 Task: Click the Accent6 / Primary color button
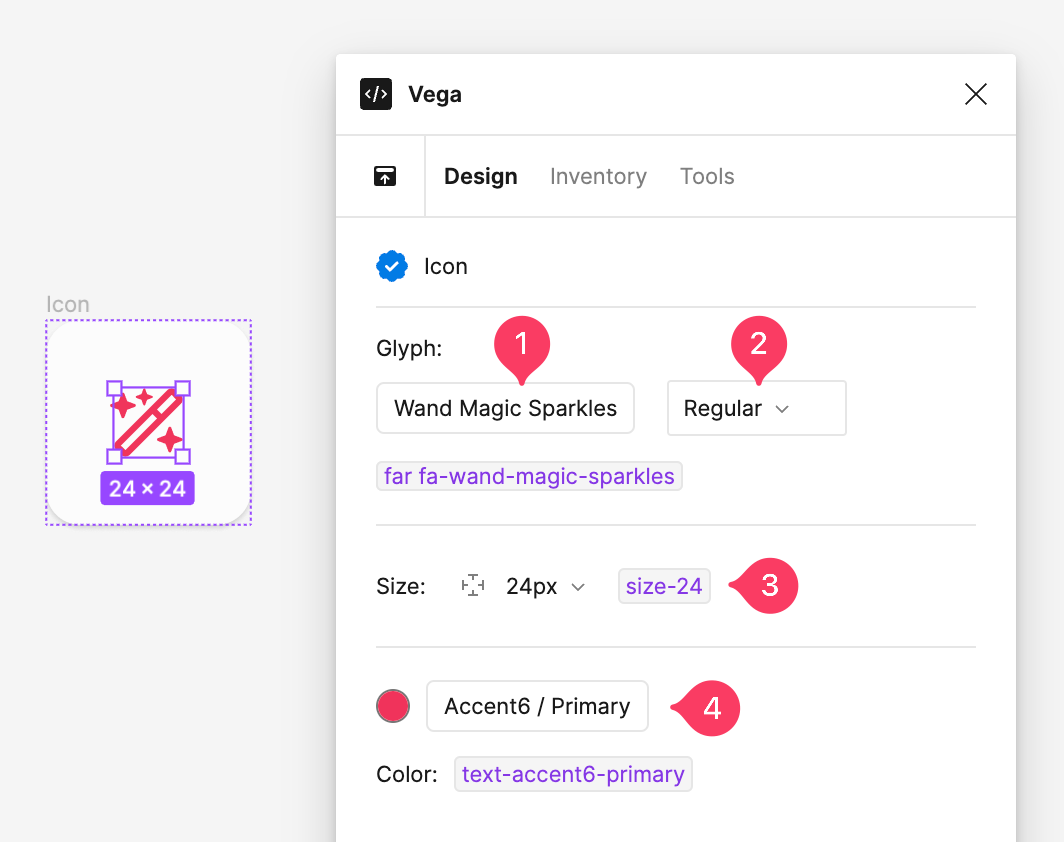537,706
